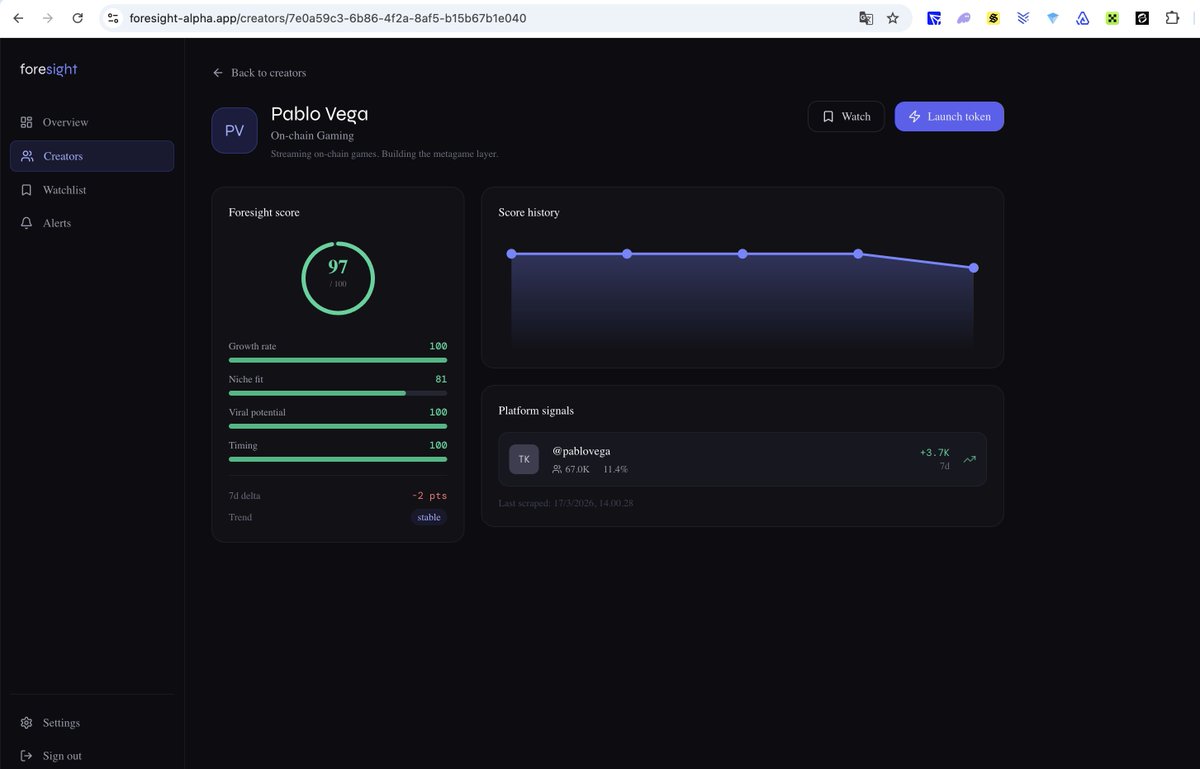
Task: Click the Viral potential progress bar
Action: [x=338, y=426]
